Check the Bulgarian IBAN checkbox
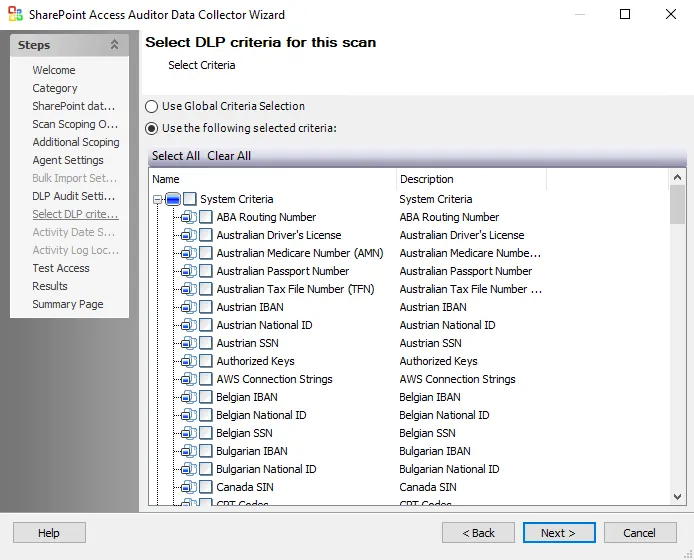 pyautogui.click(x=205, y=451)
